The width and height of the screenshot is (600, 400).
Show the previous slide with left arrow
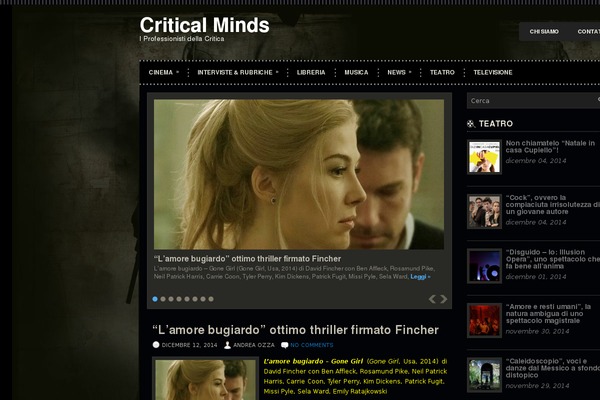click(432, 299)
